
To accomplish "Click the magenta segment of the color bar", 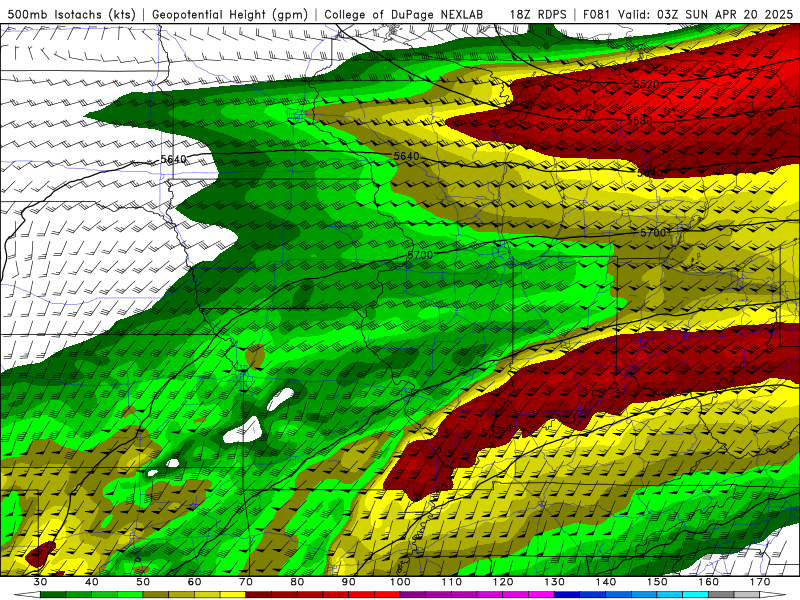I will pos(541,594).
